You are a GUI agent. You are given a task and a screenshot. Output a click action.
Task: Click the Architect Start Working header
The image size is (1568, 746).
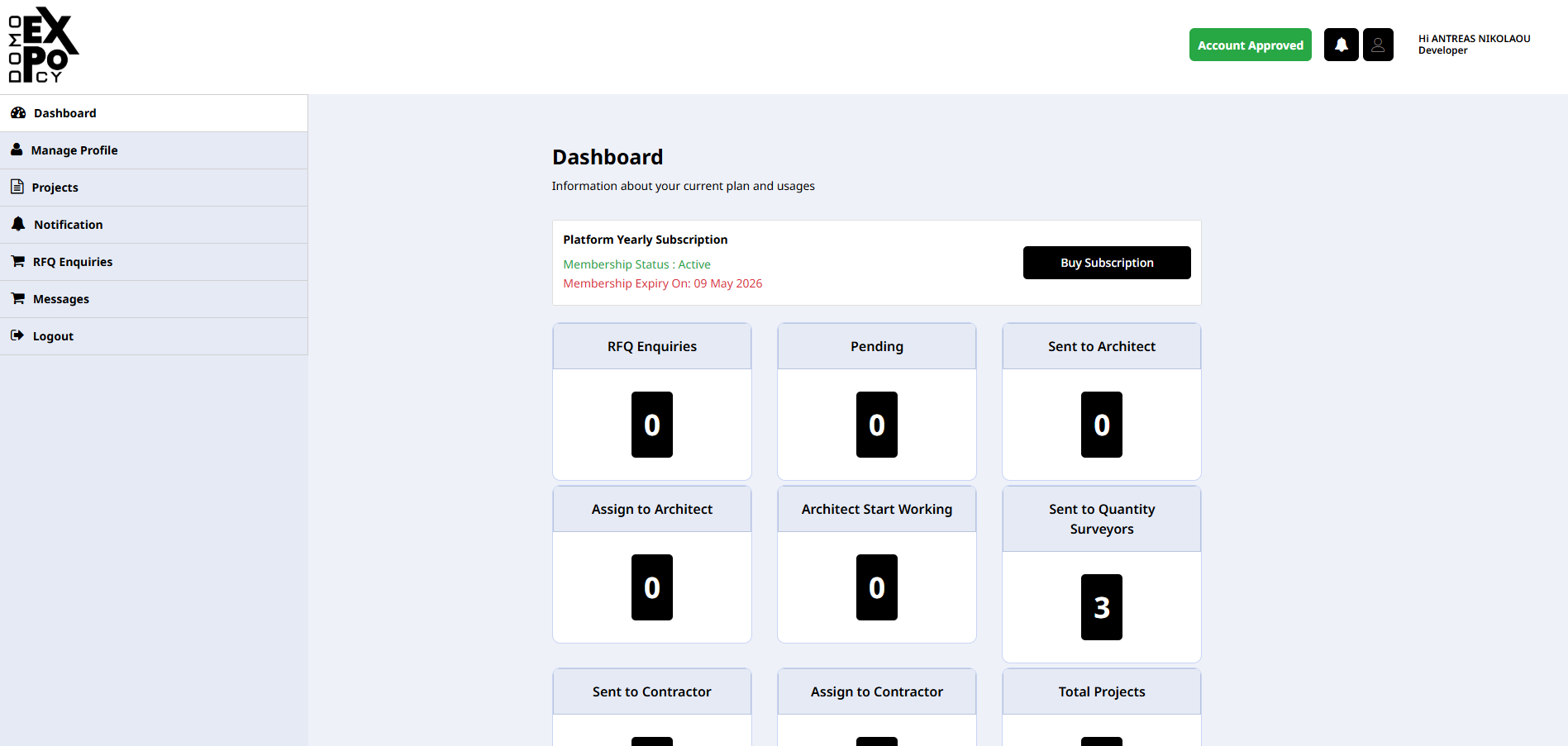[x=877, y=509]
